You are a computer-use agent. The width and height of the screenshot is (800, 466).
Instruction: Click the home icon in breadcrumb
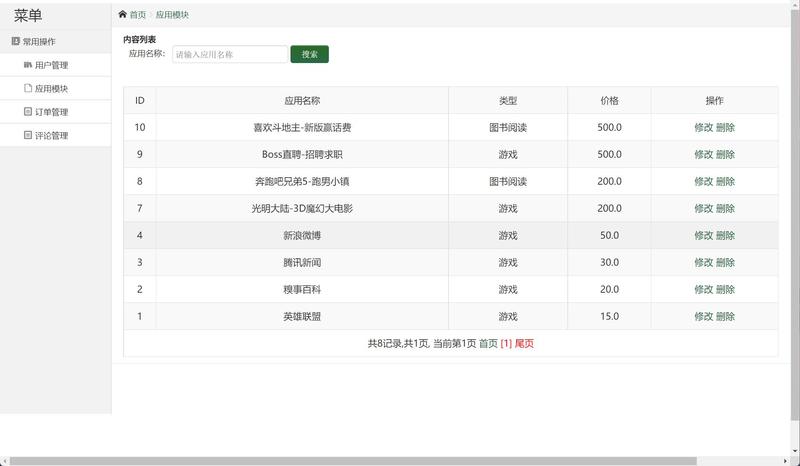122,14
